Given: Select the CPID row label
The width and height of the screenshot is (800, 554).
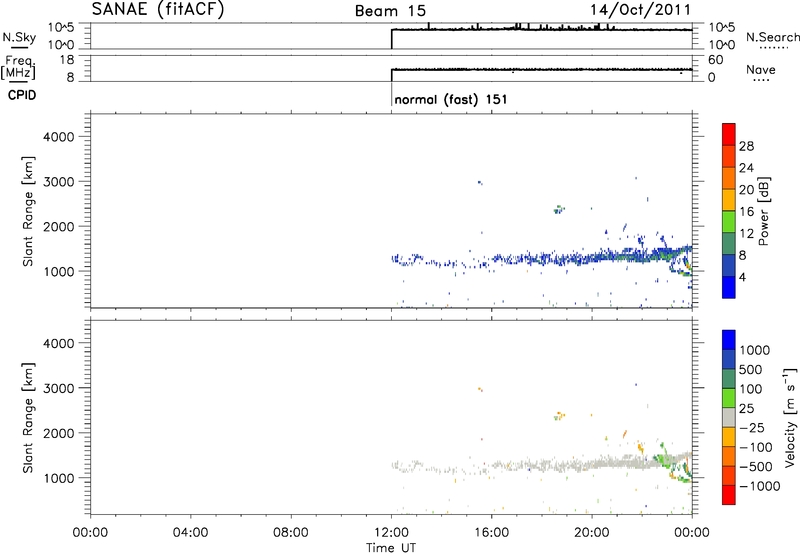Looking at the screenshot, I should (22, 95).
